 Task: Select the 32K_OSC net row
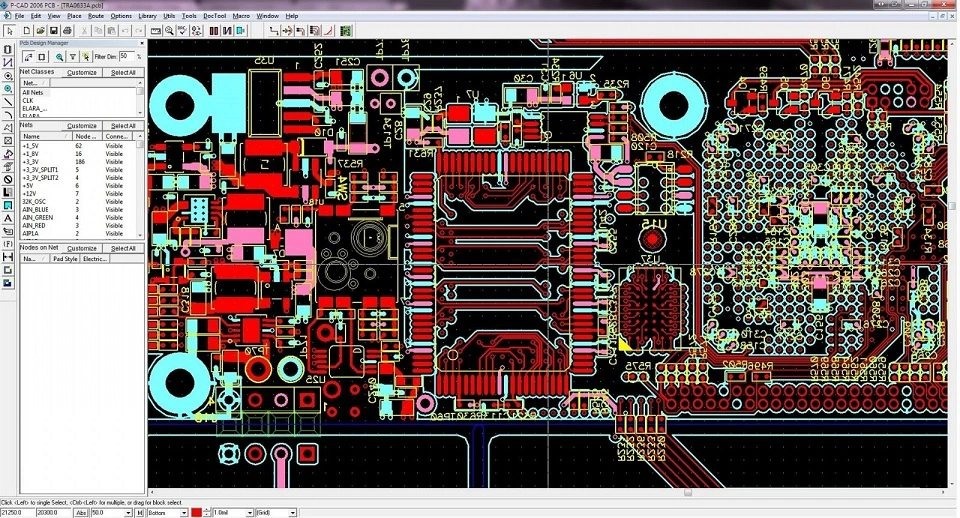point(78,201)
